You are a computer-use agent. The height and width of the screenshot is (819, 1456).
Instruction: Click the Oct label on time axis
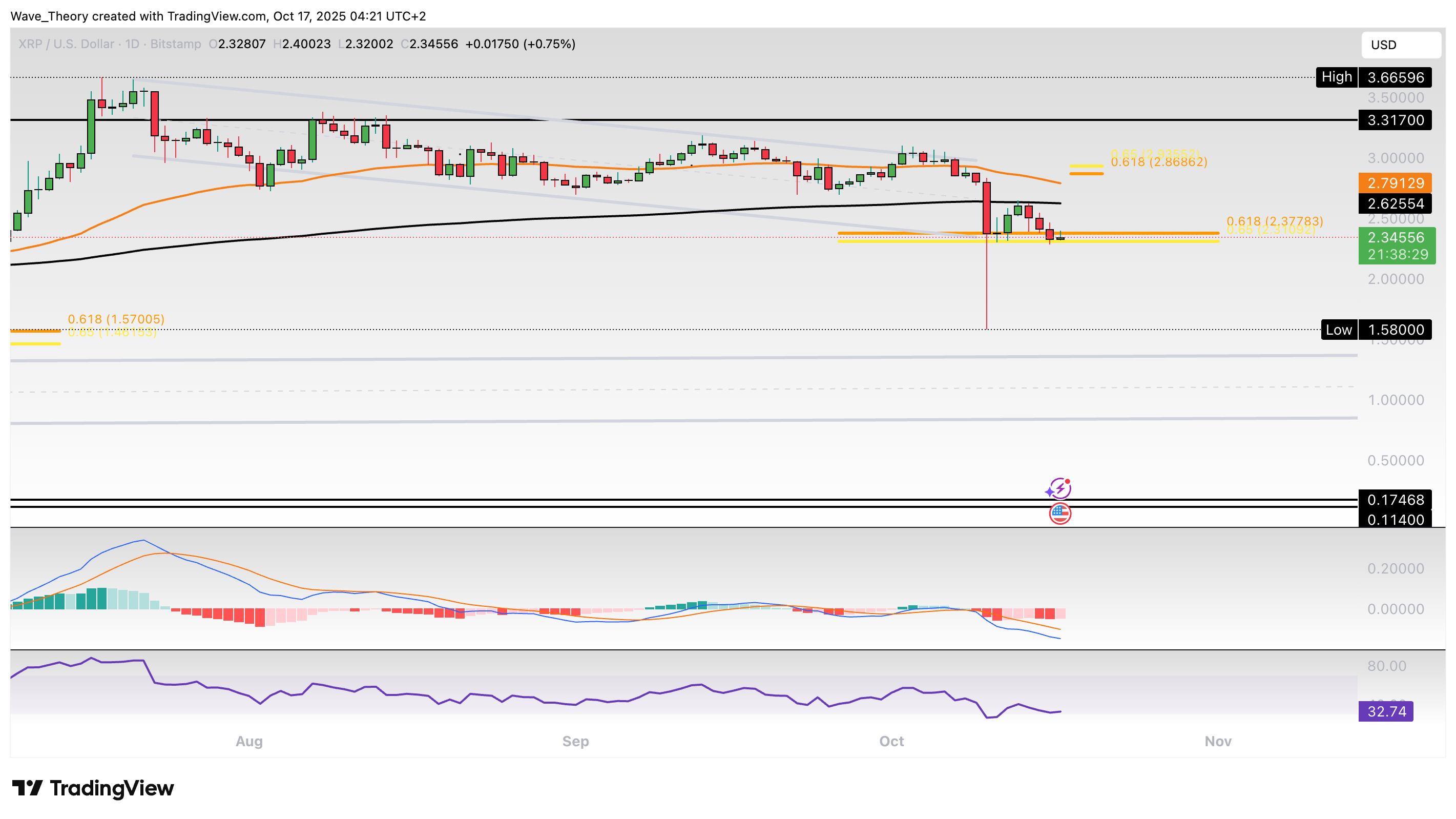click(891, 741)
